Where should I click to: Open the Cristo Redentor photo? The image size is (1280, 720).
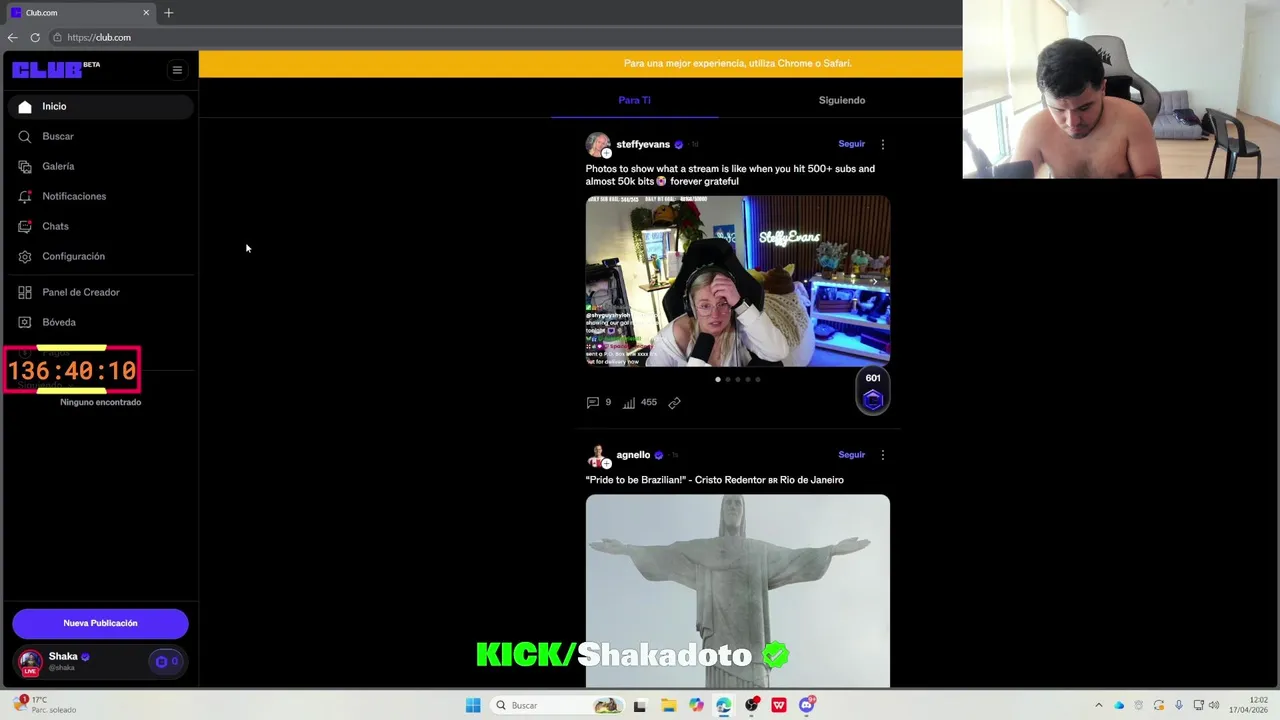737,591
